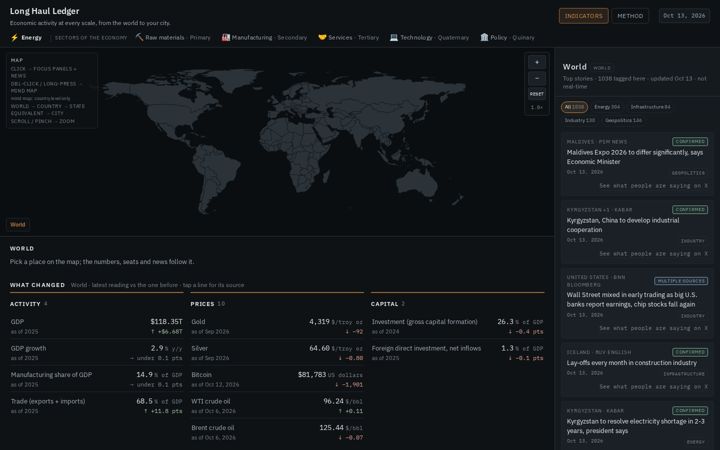Image resolution: width=720 pixels, height=450 pixels.
Task: Open the WTI crude oil row
Action: [277, 406]
